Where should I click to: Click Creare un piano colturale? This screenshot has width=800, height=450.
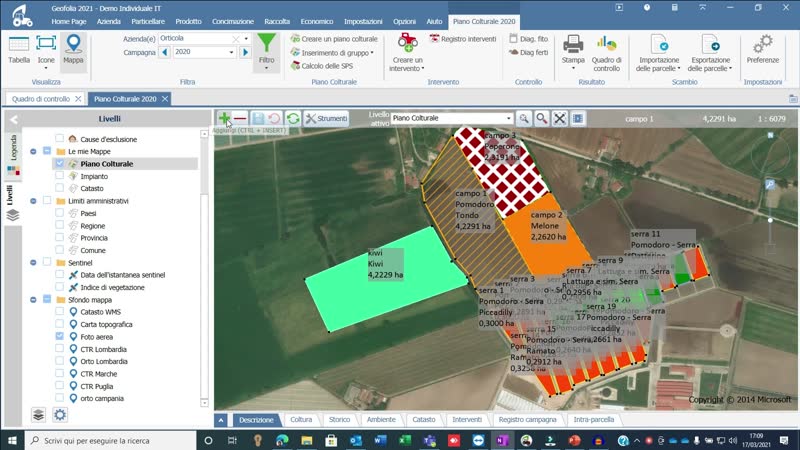click(334, 39)
